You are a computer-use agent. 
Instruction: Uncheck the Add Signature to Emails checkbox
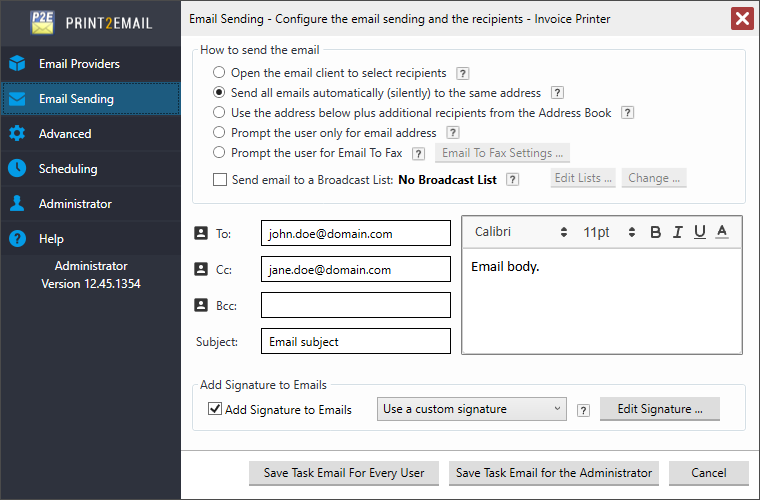[215, 409]
